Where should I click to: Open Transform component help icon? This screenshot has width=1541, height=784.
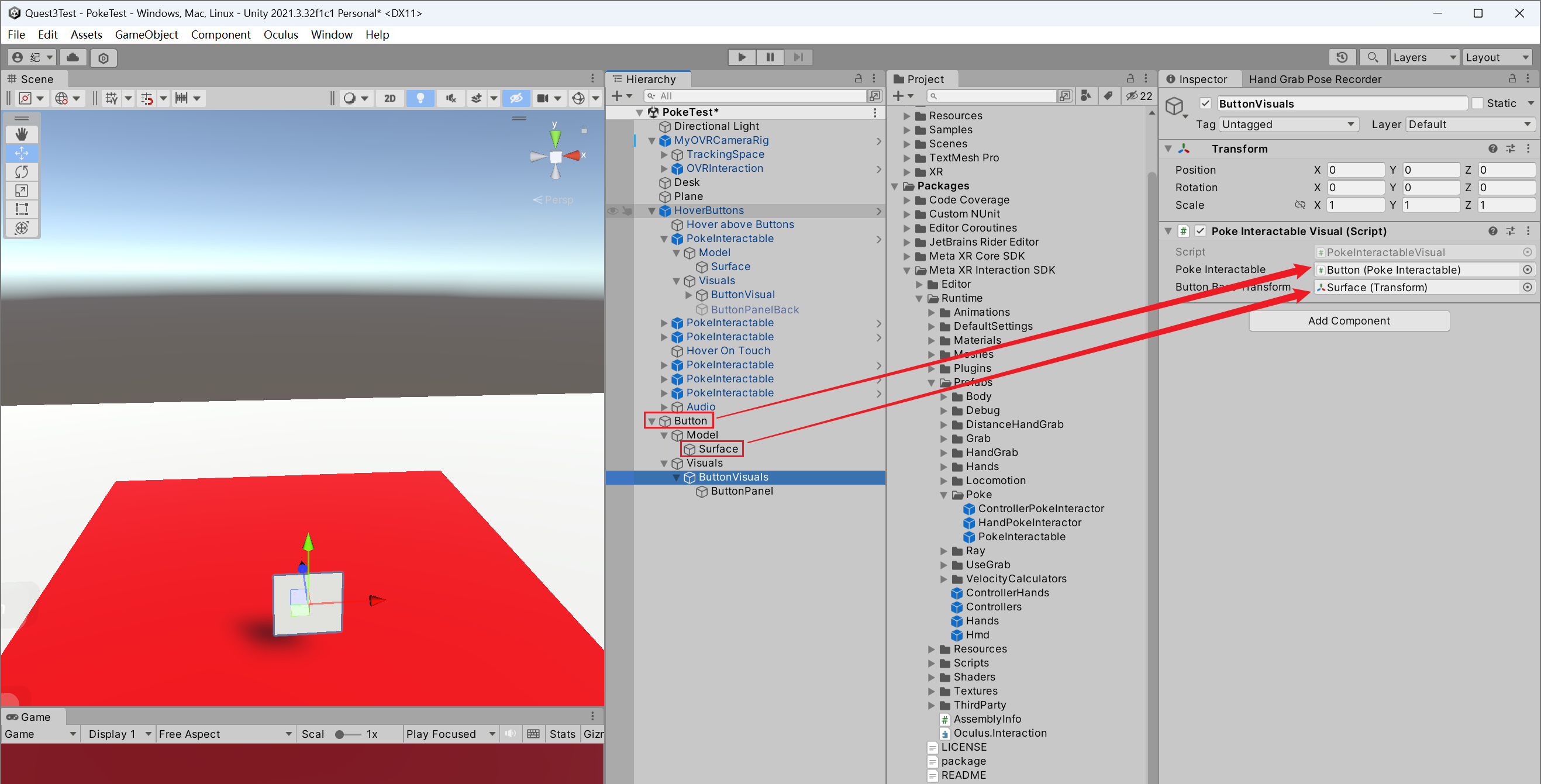coord(1492,148)
